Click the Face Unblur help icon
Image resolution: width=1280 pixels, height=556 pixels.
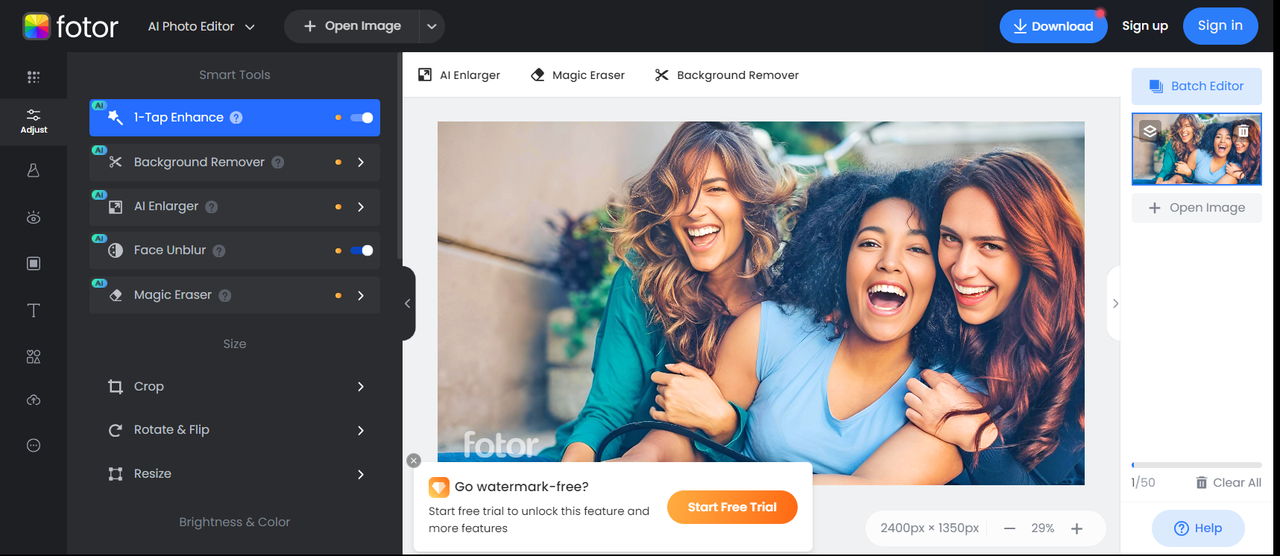(x=218, y=250)
